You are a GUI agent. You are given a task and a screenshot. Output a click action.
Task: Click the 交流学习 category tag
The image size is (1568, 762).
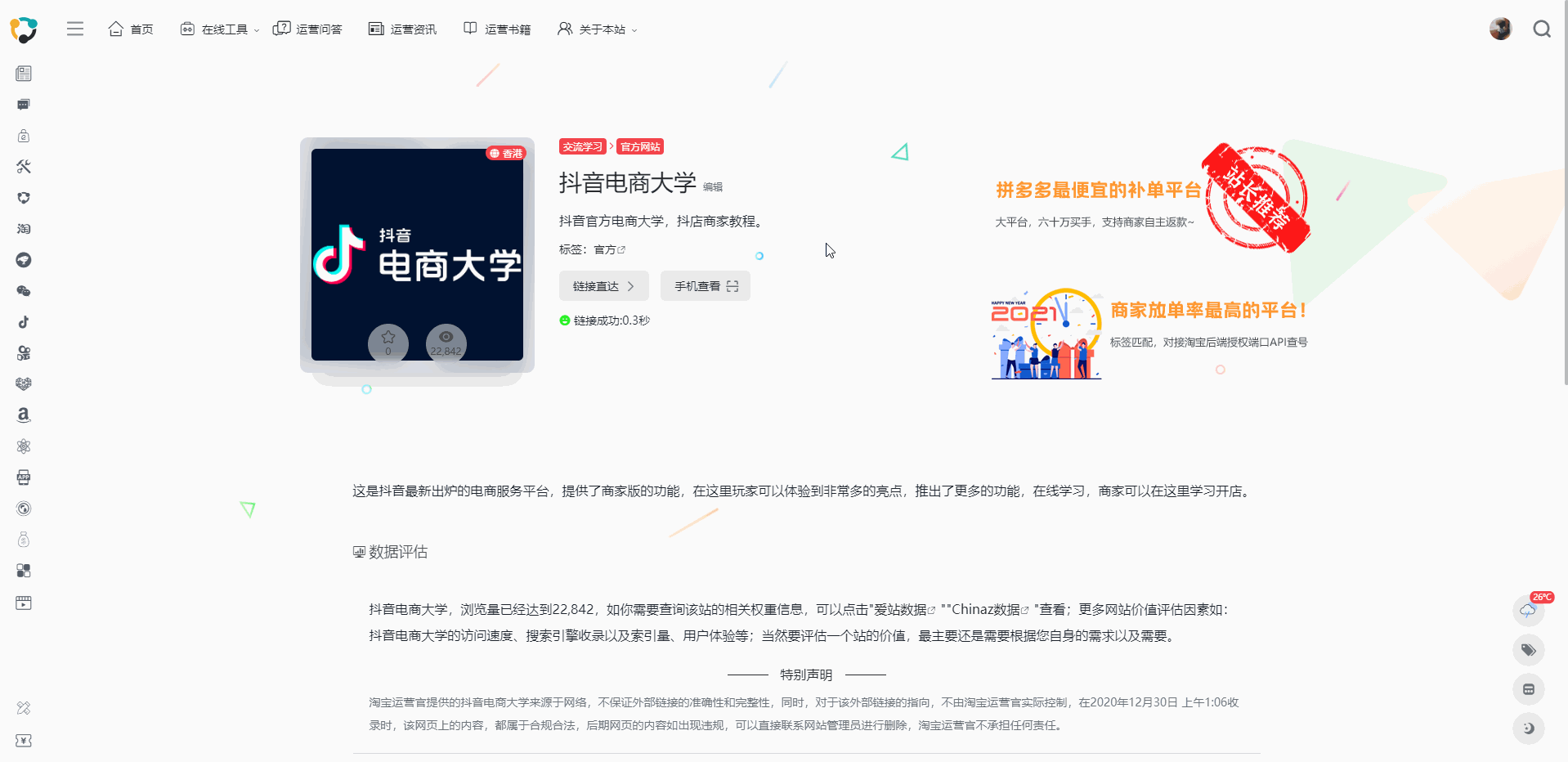point(582,147)
